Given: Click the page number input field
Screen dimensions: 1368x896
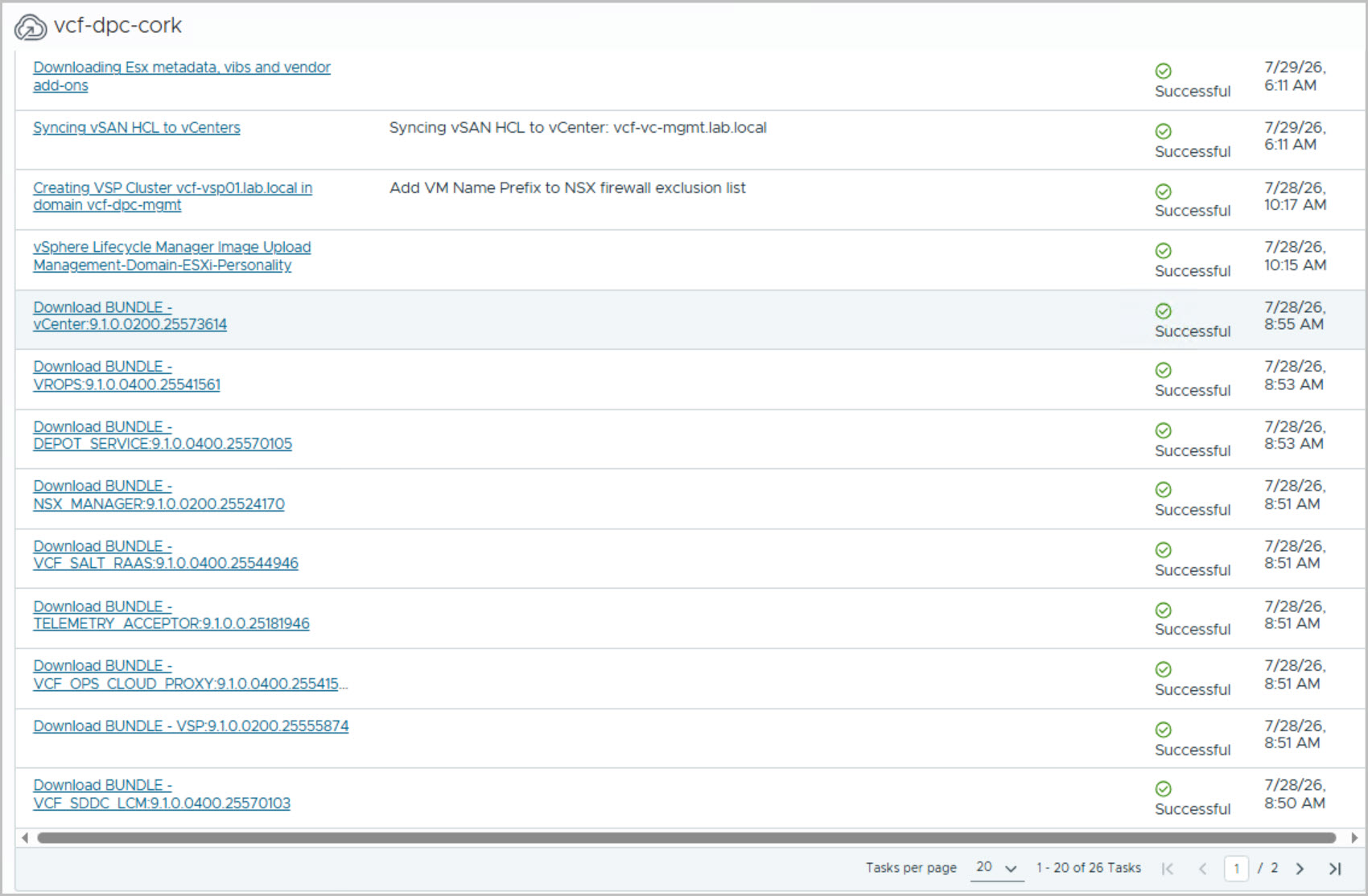Looking at the screenshot, I should tap(1236, 869).
